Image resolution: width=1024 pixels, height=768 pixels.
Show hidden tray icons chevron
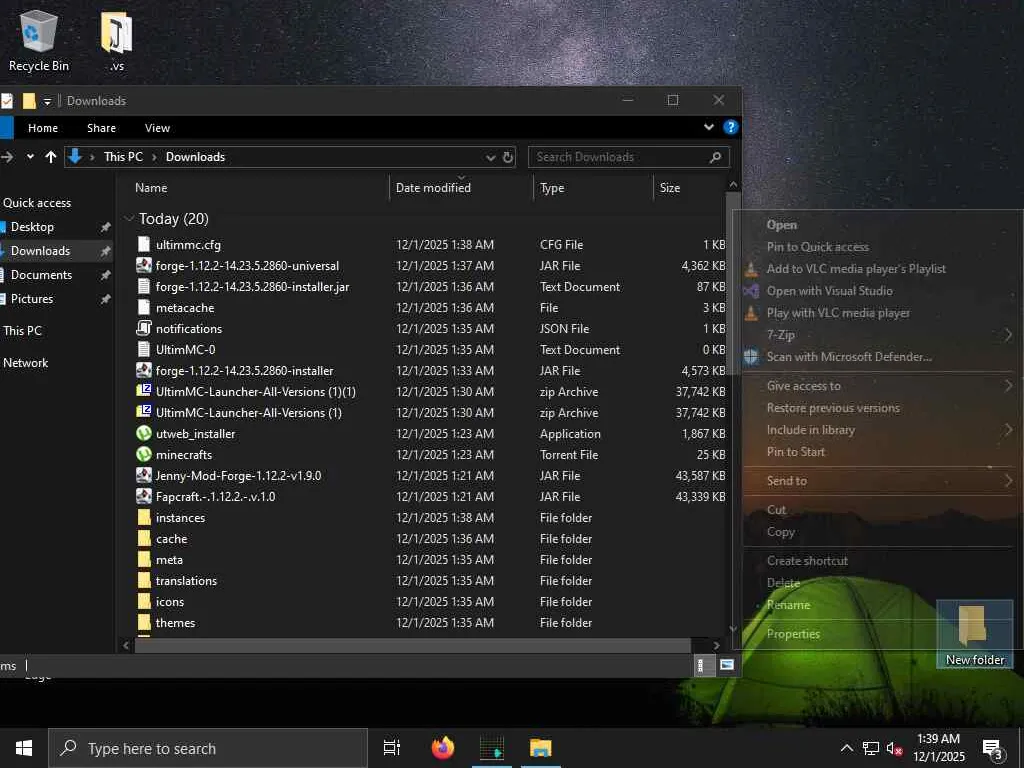(846, 748)
